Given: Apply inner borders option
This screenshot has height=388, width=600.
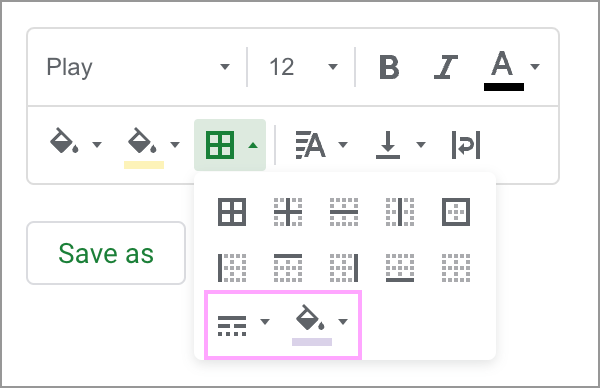Looking at the screenshot, I should point(288,212).
